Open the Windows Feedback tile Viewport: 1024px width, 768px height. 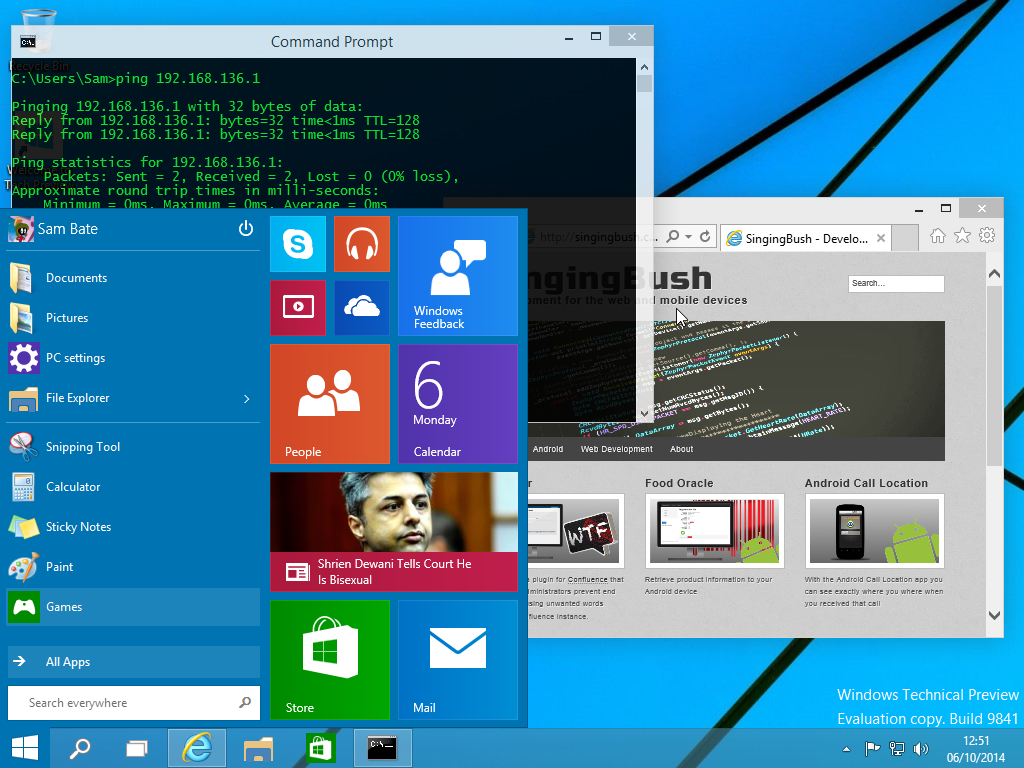pos(458,276)
